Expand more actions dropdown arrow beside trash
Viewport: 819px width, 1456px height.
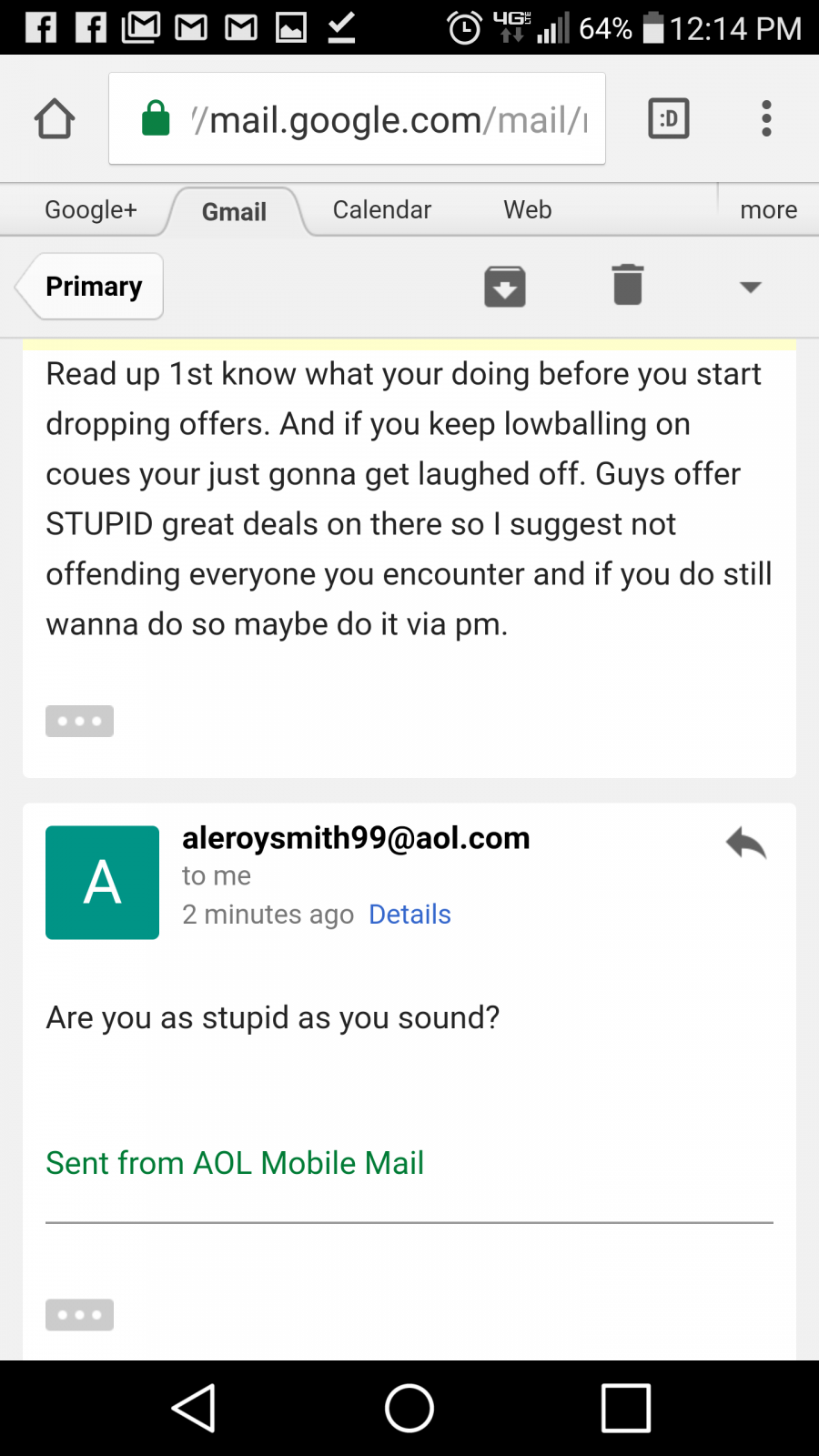pyautogui.click(x=751, y=288)
